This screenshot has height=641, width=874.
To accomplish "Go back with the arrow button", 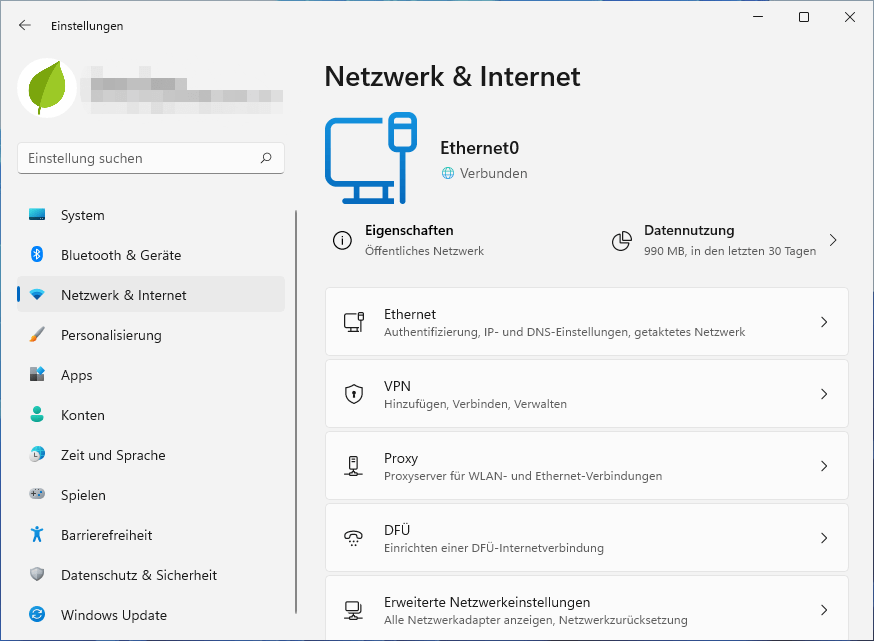I will pyautogui.click(x=25, y=25).
